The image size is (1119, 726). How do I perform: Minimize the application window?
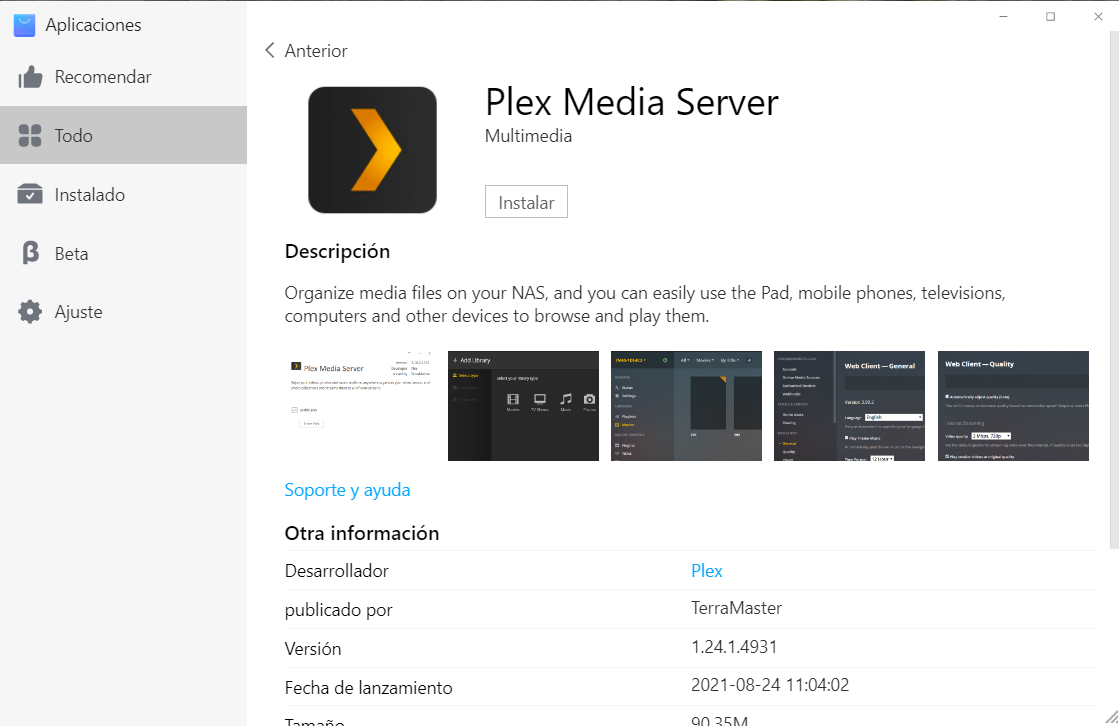tap(1003, 16)
